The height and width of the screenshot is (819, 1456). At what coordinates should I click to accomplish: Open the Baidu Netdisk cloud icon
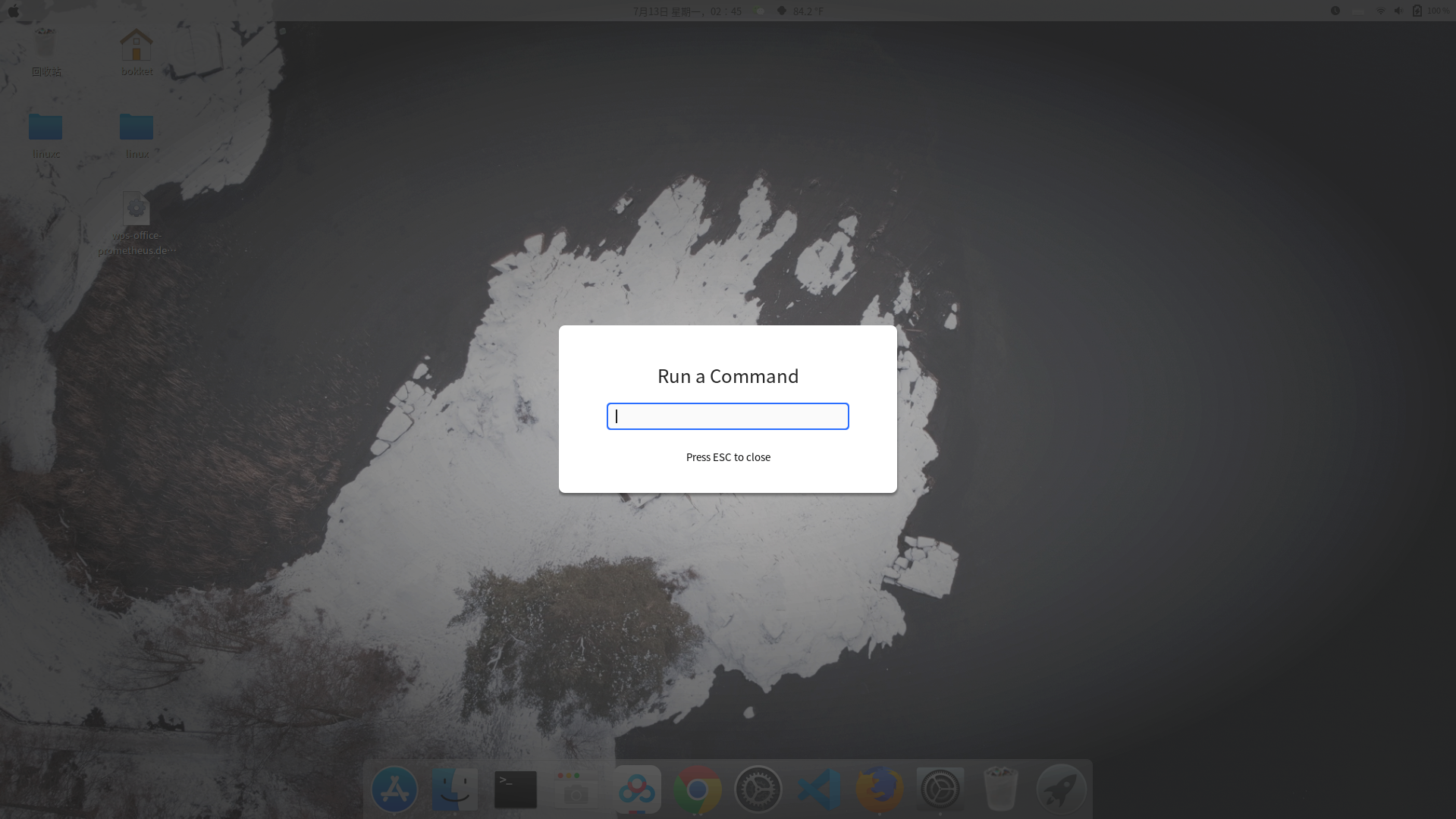click(x=637, y=789)
